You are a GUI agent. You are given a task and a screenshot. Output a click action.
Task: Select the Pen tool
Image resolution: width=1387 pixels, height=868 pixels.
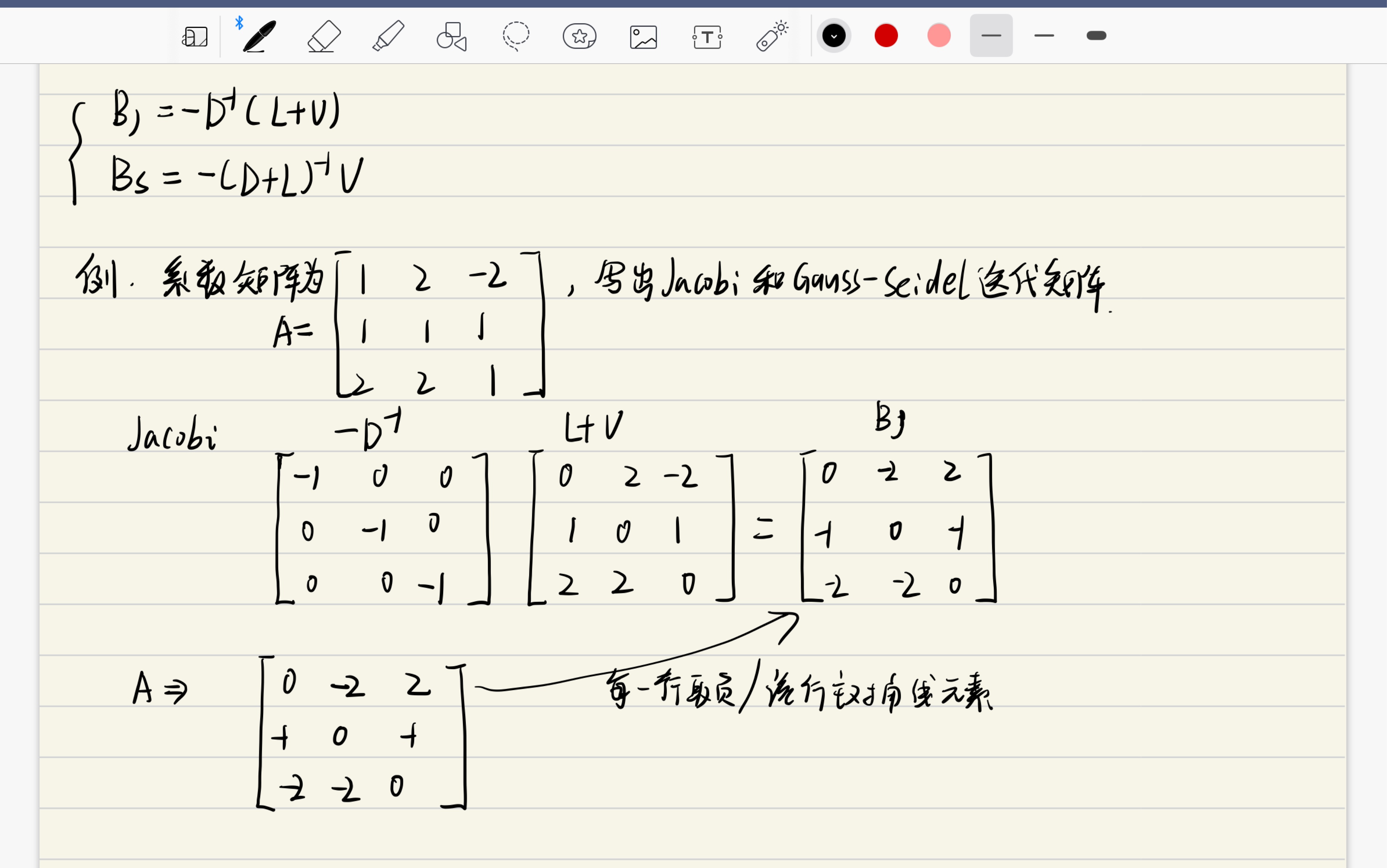(260, 36)
